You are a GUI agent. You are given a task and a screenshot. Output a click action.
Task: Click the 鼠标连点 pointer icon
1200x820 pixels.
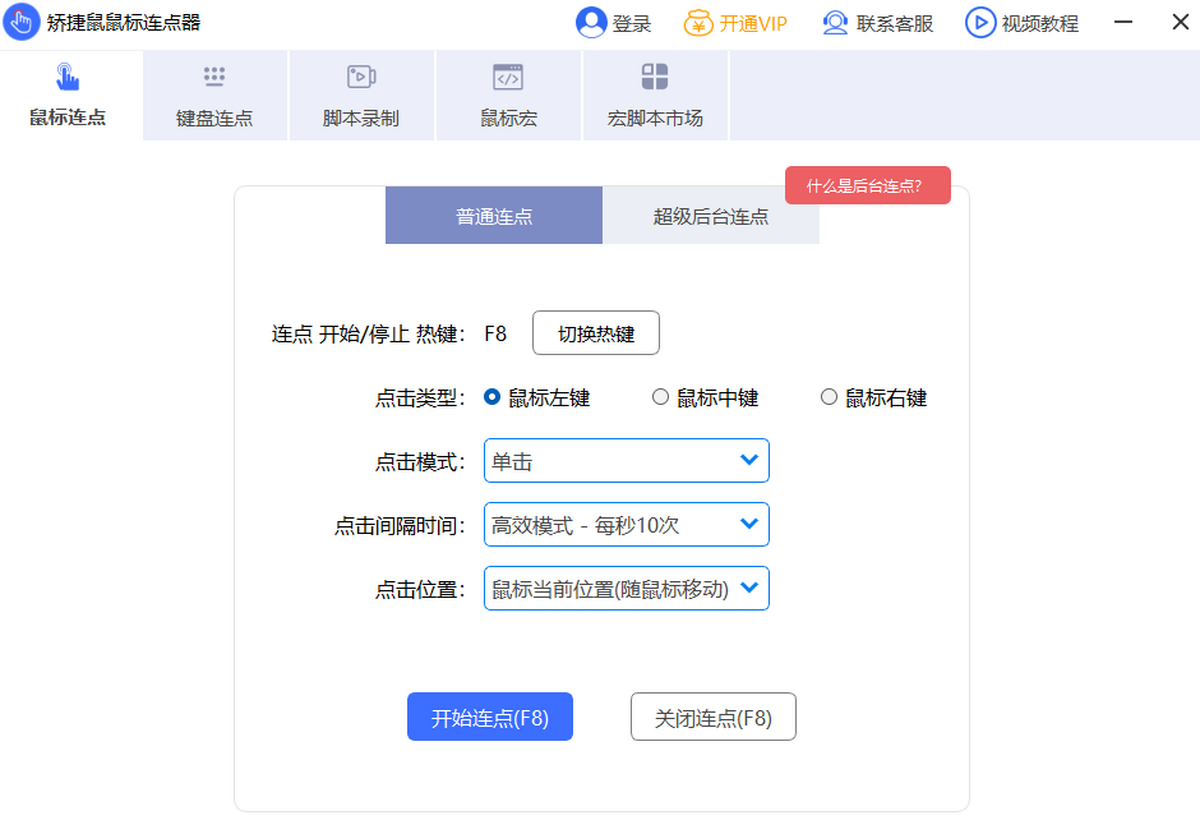pyautogui.click(x=67, y=77)
